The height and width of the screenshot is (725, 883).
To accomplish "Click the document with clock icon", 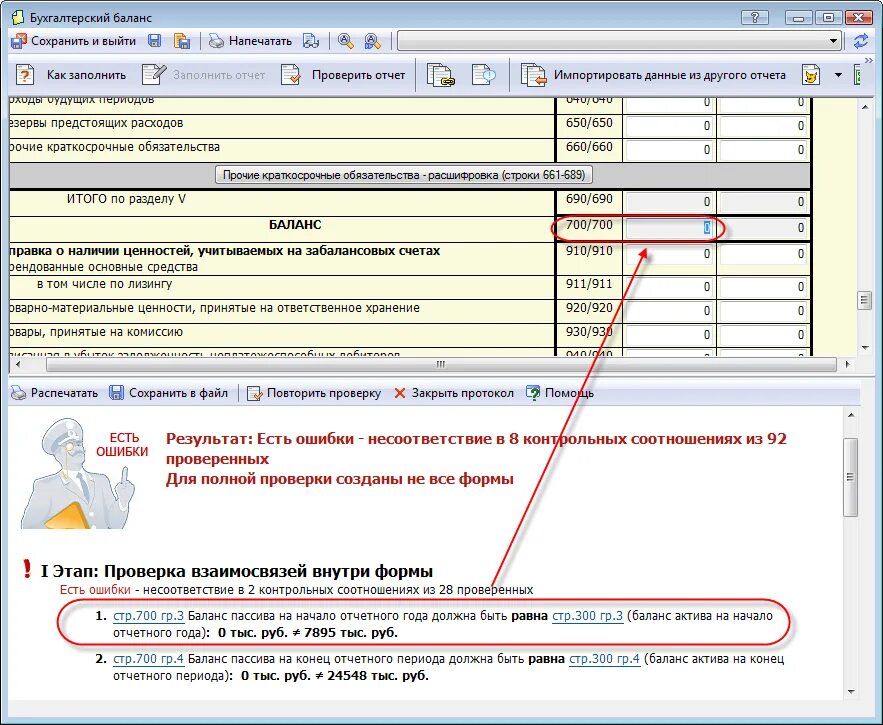I will (484, 75).
